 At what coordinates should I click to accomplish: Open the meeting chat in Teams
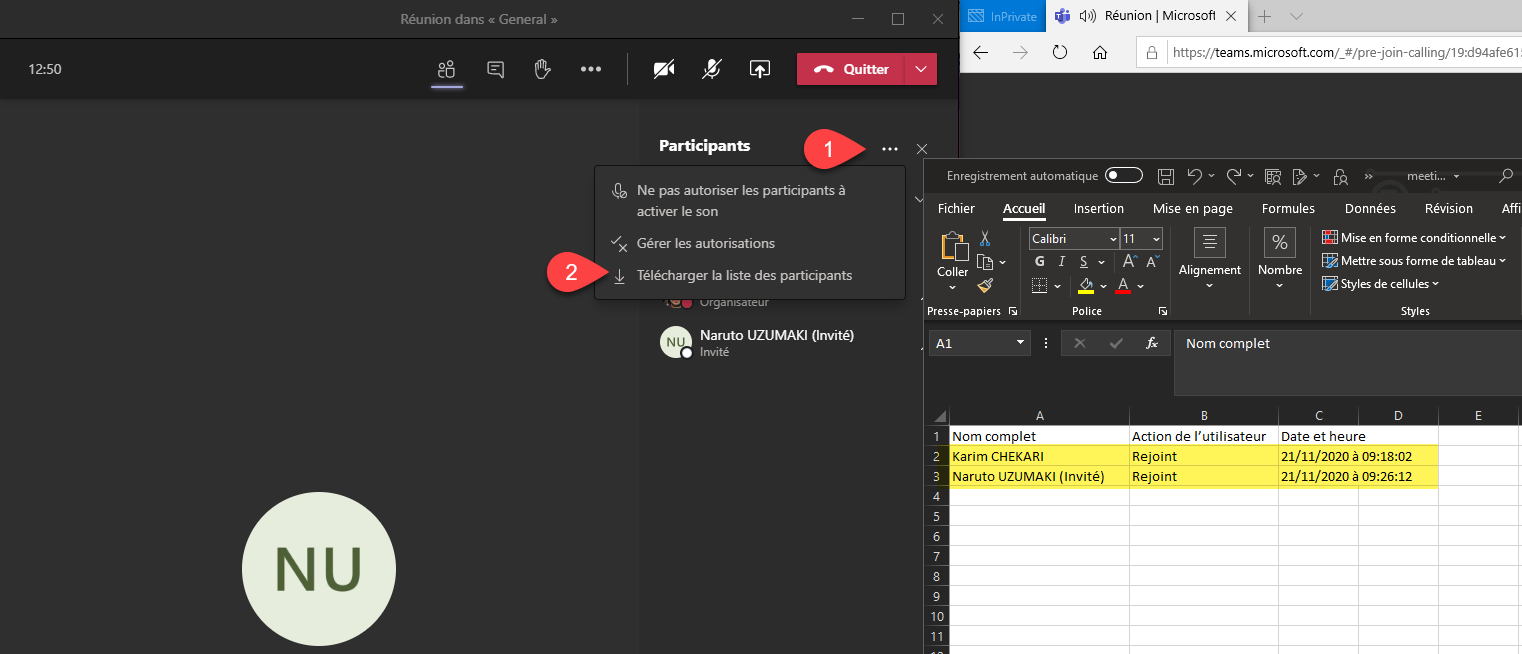[495, 69]
